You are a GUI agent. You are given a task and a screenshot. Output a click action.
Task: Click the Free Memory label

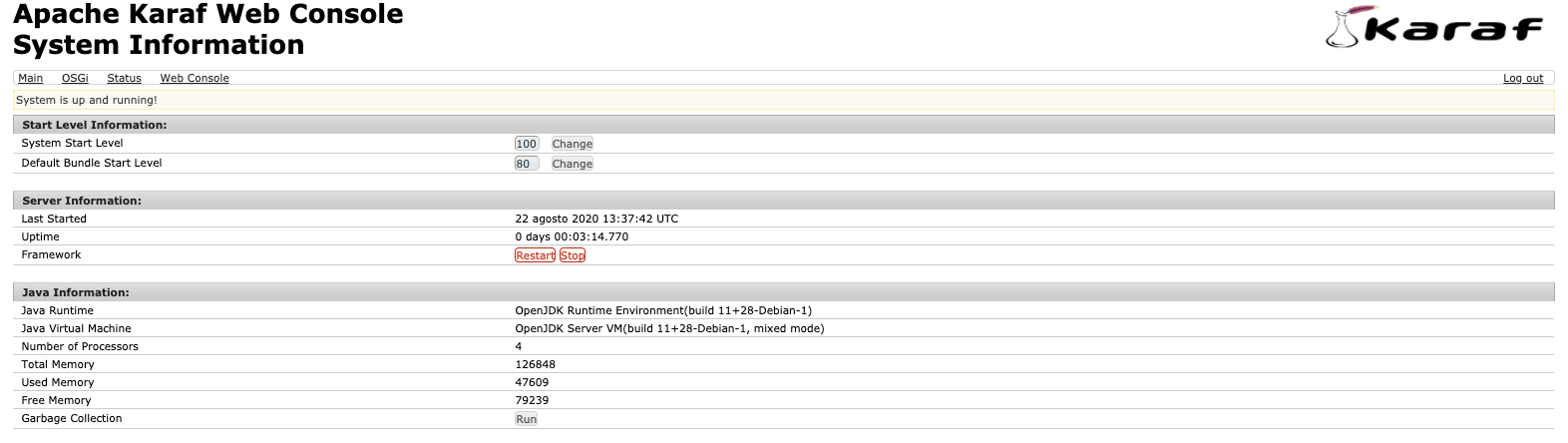tap(56, 400)
